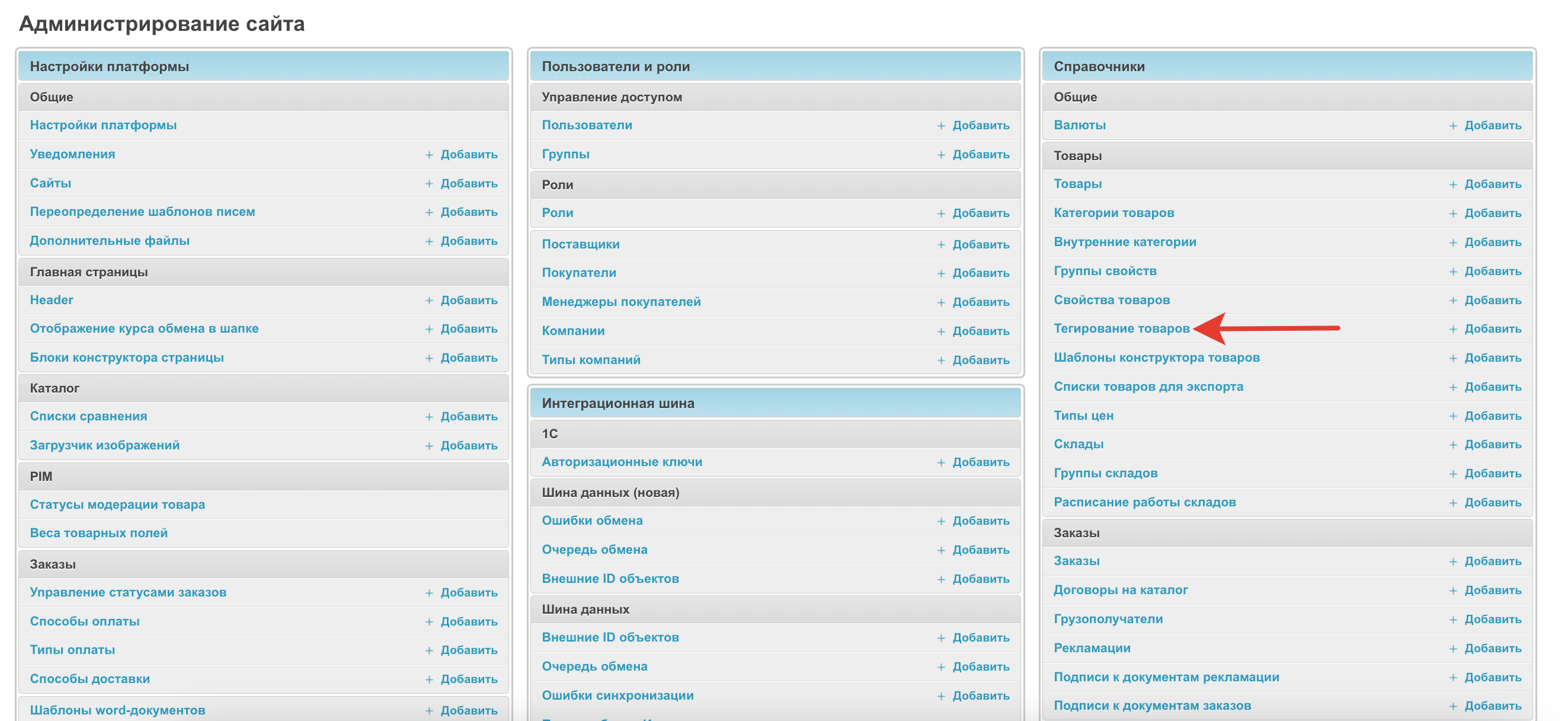Open the Роли list link

coord(557,213)
